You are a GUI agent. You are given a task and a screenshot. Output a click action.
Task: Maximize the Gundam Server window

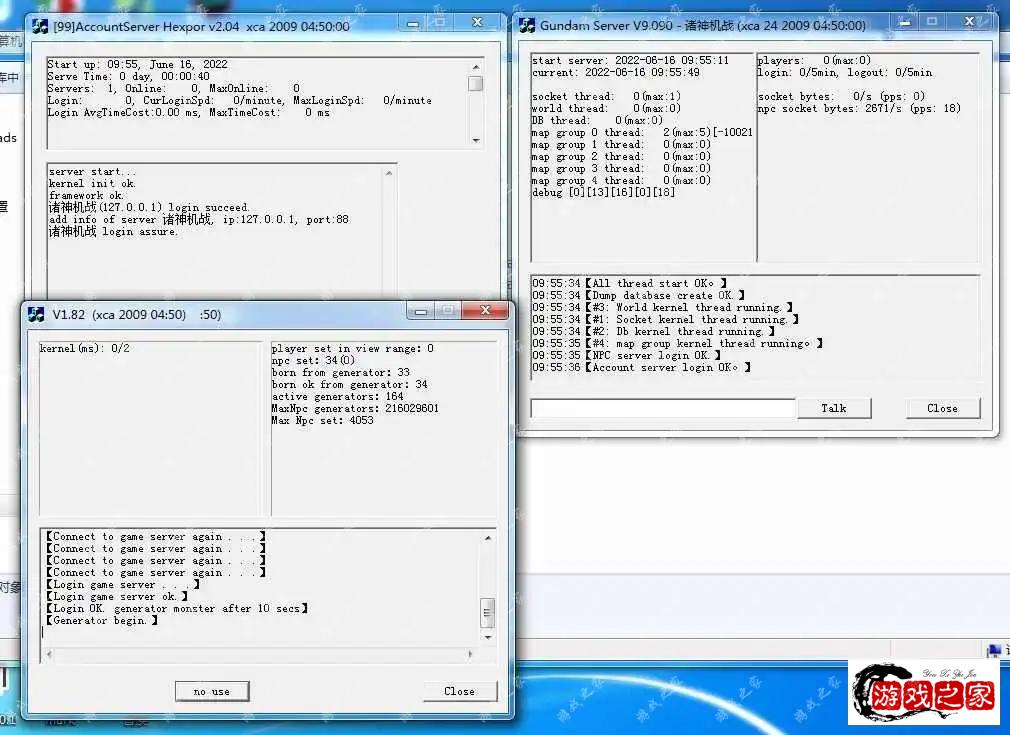[x=931, y=21]
